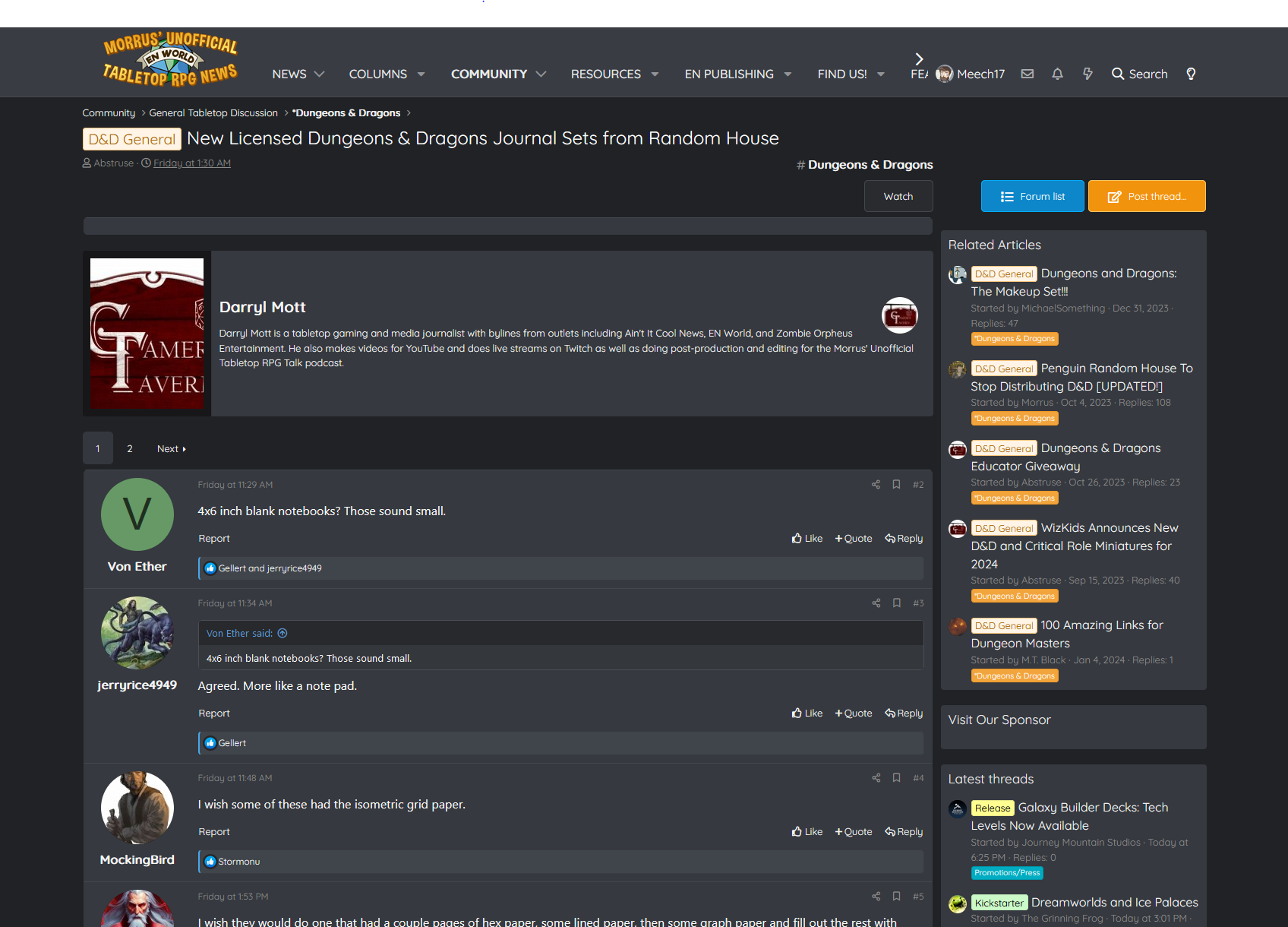Screen dimensions: 1288x927
Task: Click Darryl Mott author thumbnail image
Action: point(147,334)
